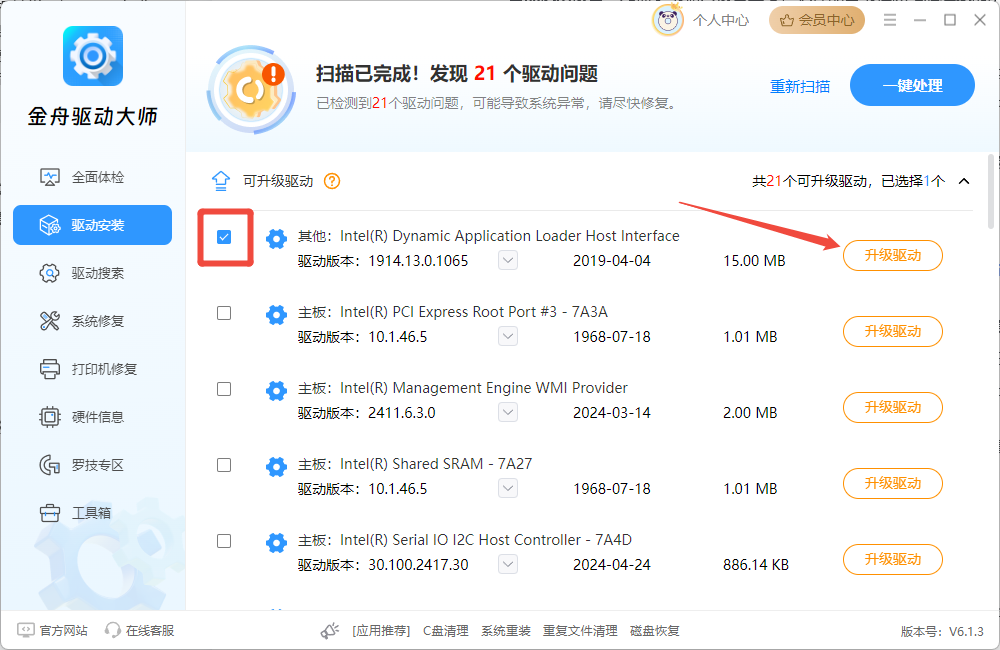This screenshot has height=650, width=1000.
Task: Click 重新扫描 link
Action: pyautogui.click(x=800, y=86)
